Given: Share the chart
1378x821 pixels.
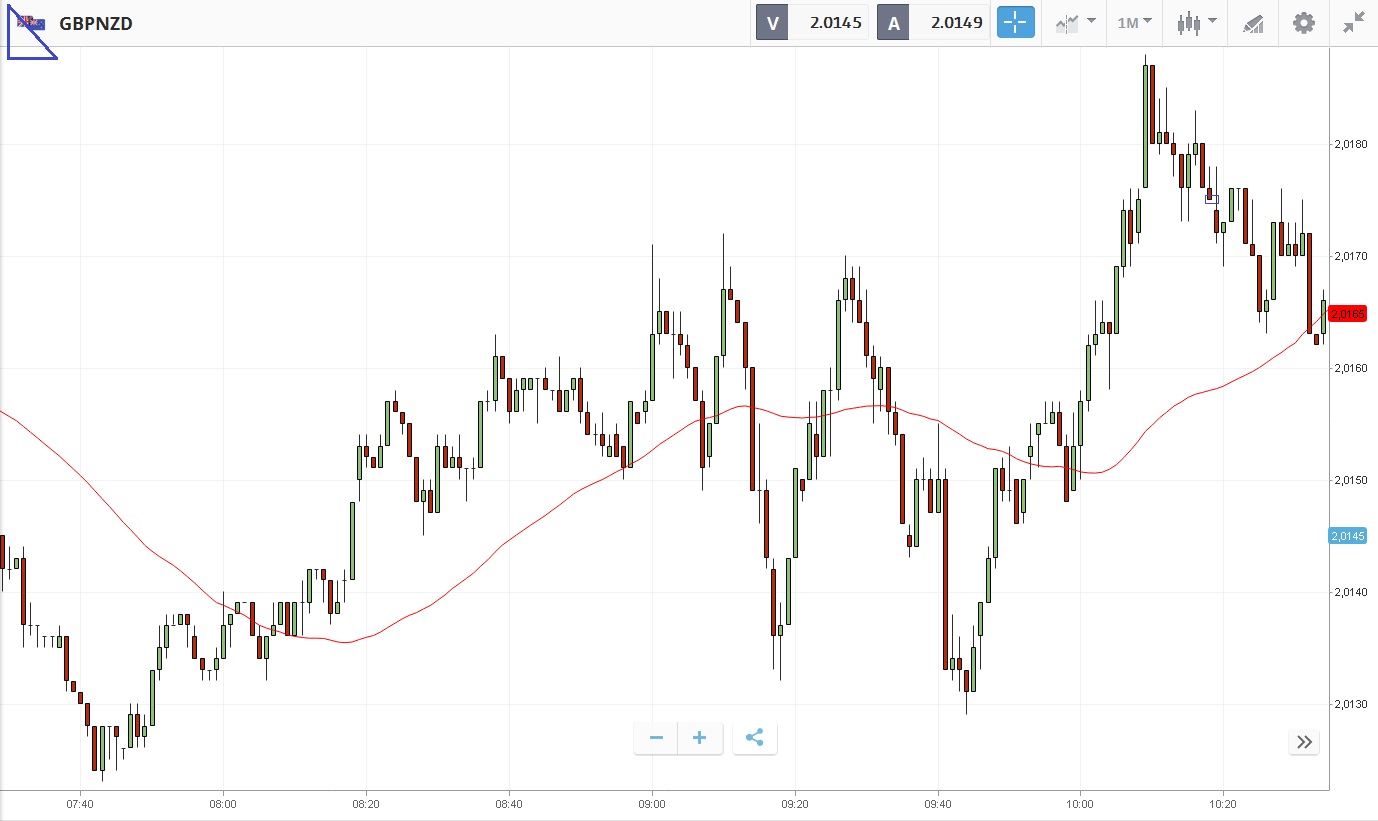Looking at the screenshot, I should pyautogui.click(x=755, y=739).
